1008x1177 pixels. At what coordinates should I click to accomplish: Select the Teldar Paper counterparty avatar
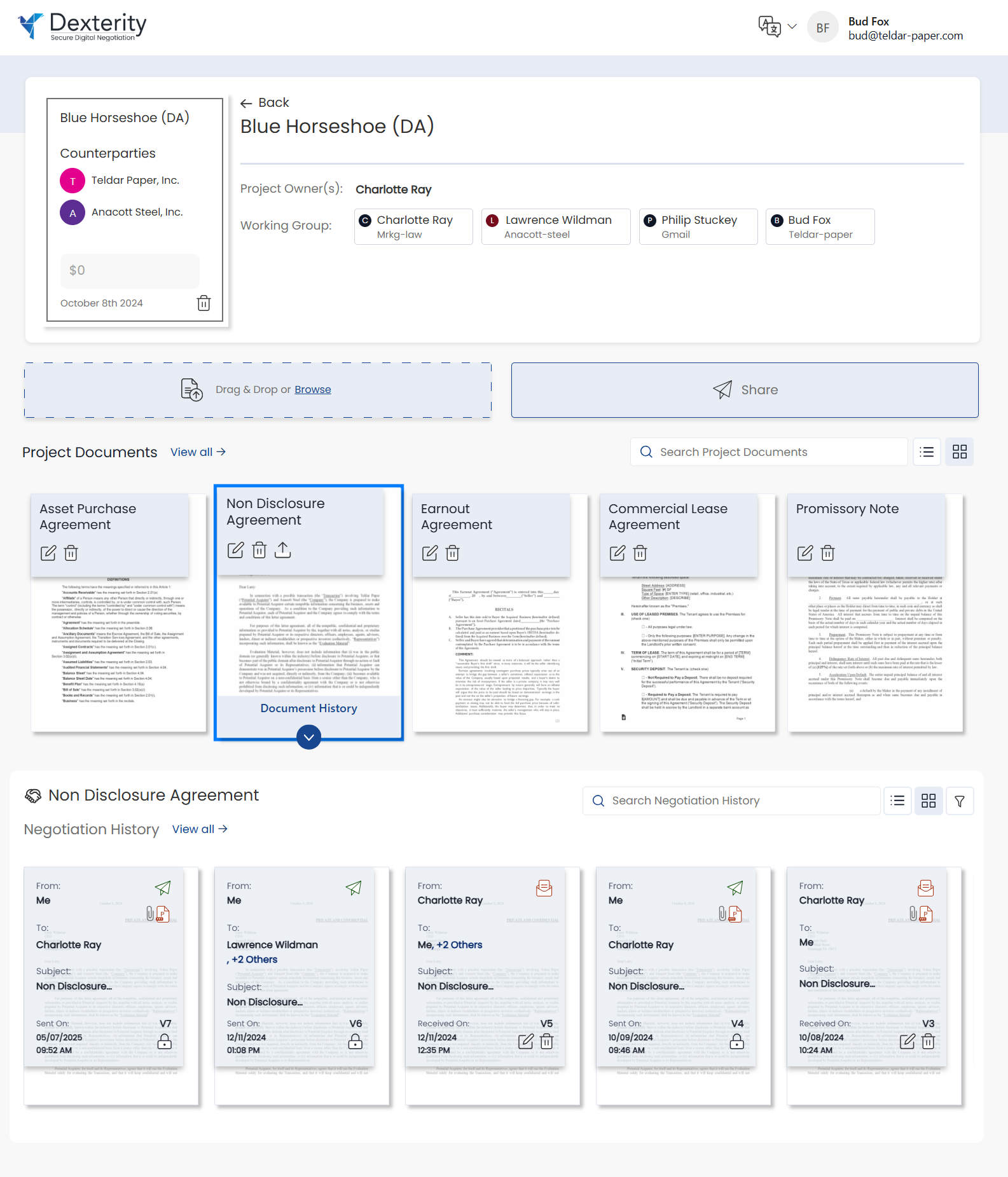point(72,181)
